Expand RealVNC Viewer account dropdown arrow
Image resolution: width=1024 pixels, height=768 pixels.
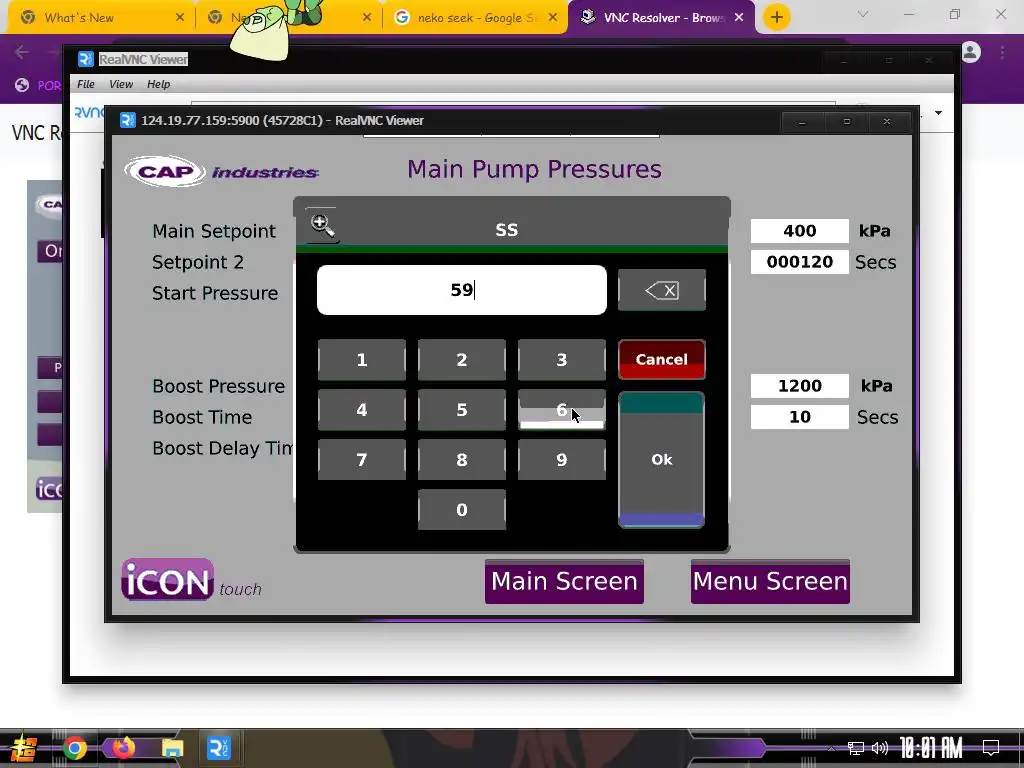pos(938,113)
